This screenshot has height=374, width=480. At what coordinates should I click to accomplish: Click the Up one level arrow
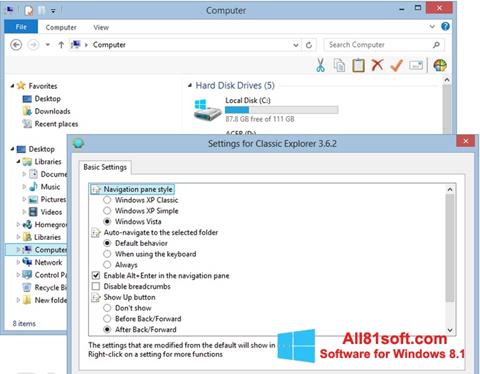61,45
